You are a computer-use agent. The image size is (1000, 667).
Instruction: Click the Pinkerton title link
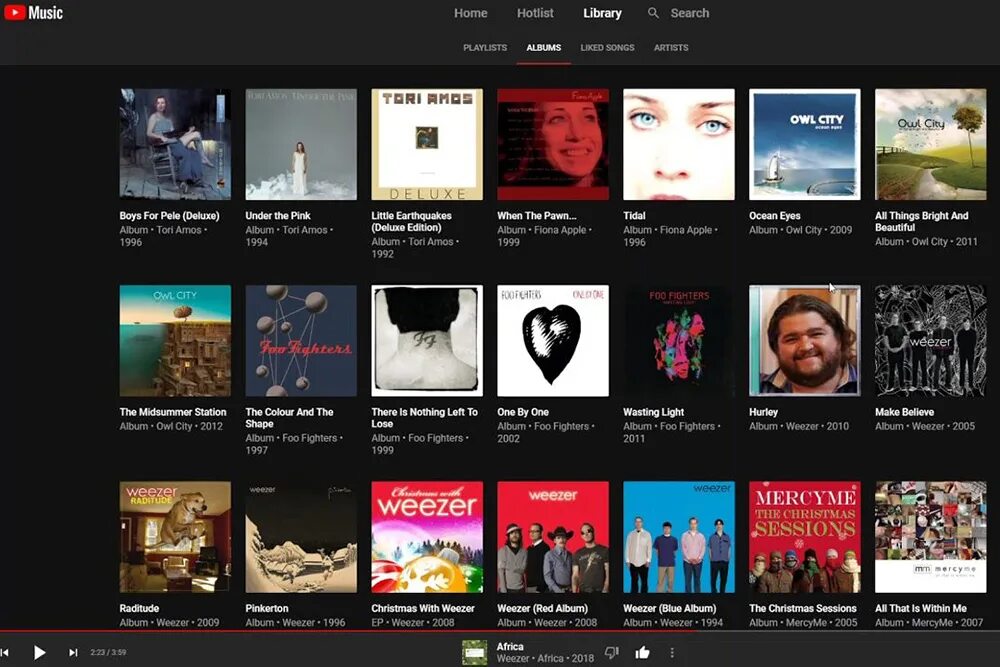click(267, 608)
